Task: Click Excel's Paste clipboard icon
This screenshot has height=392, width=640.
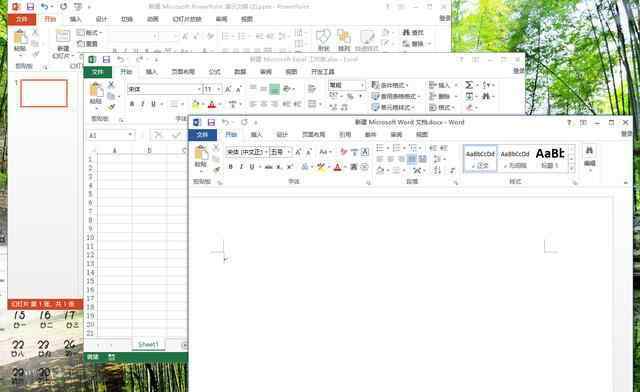Action: pos(96,90)
